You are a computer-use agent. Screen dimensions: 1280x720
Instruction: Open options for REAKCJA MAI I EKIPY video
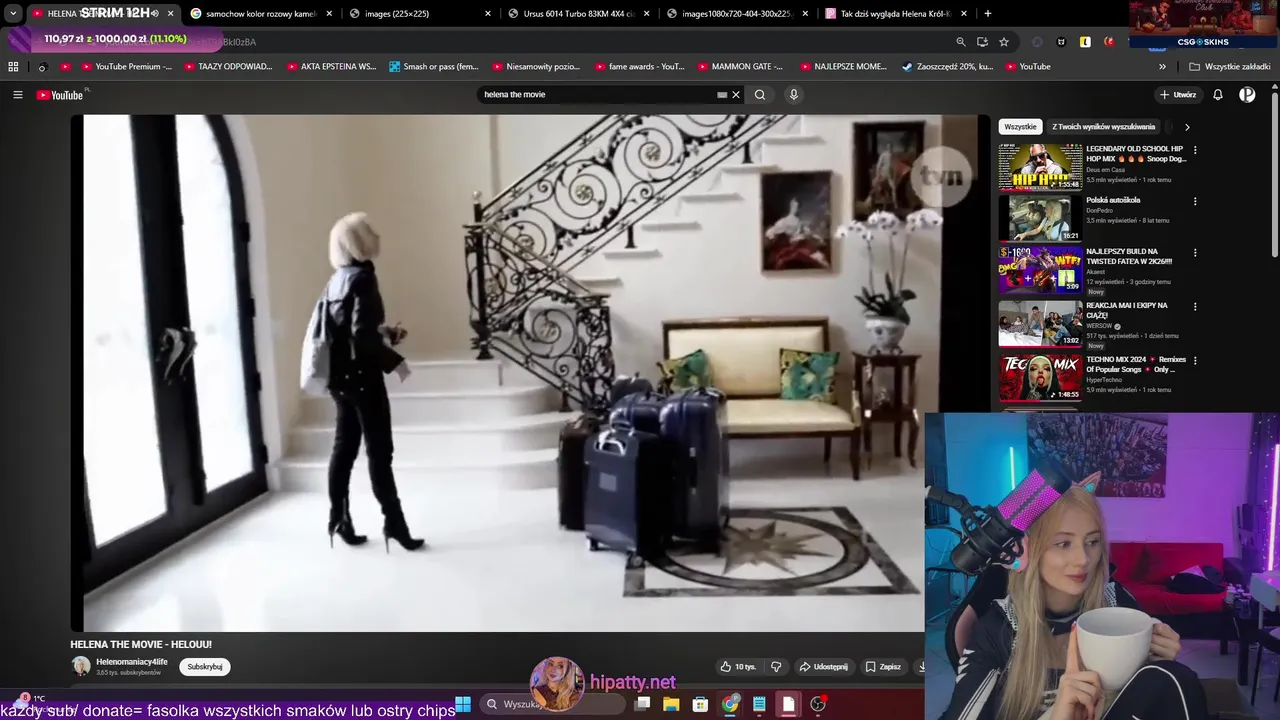1195,307
